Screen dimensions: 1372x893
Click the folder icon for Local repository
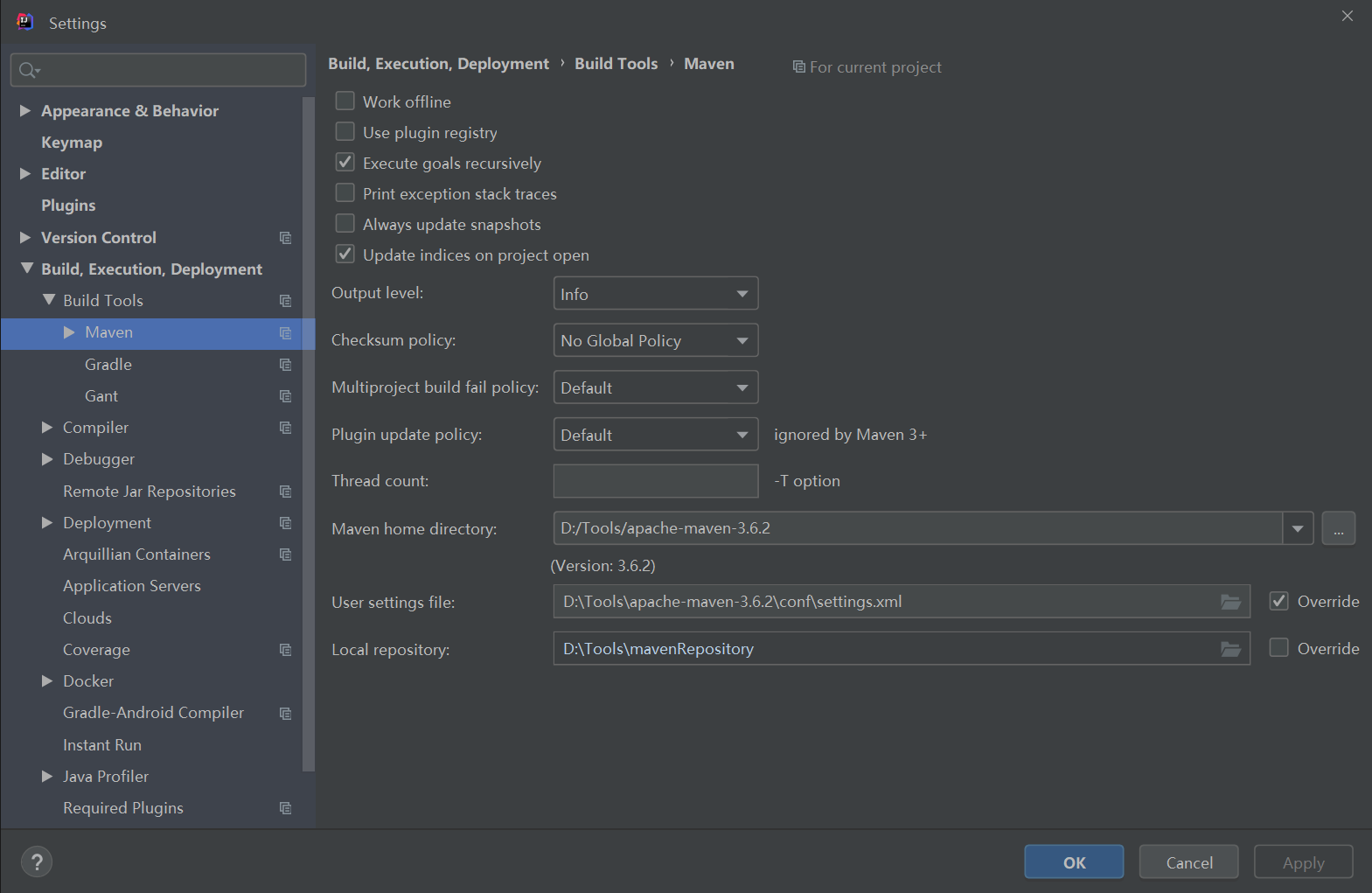[x=1230, y=649]
